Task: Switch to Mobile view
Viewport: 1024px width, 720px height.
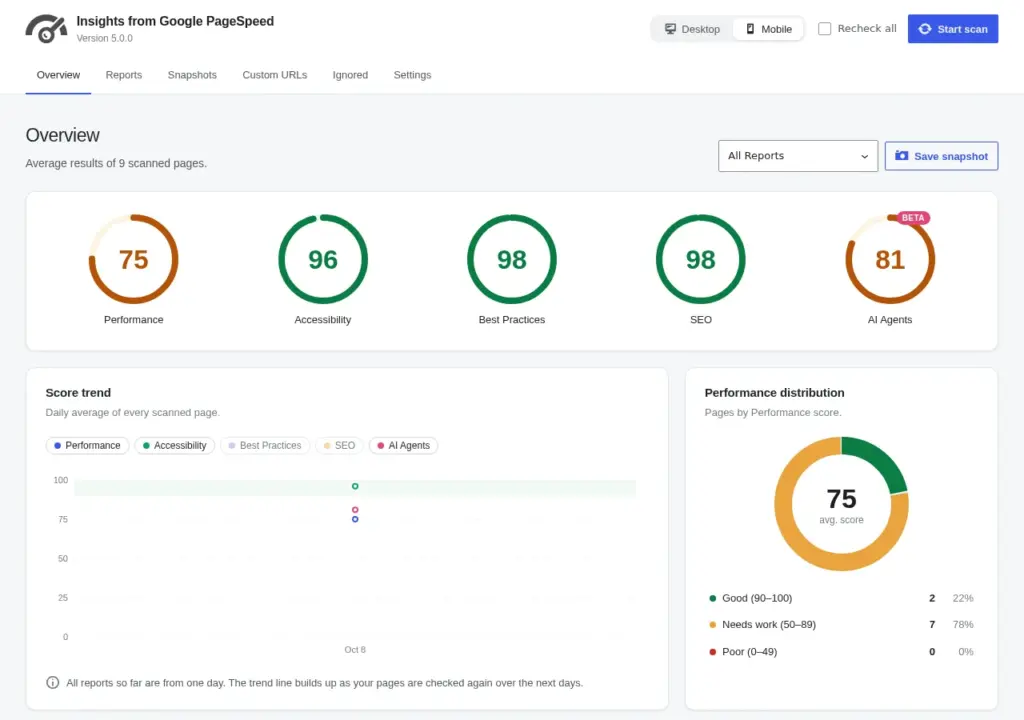Action: click(769, 29)
